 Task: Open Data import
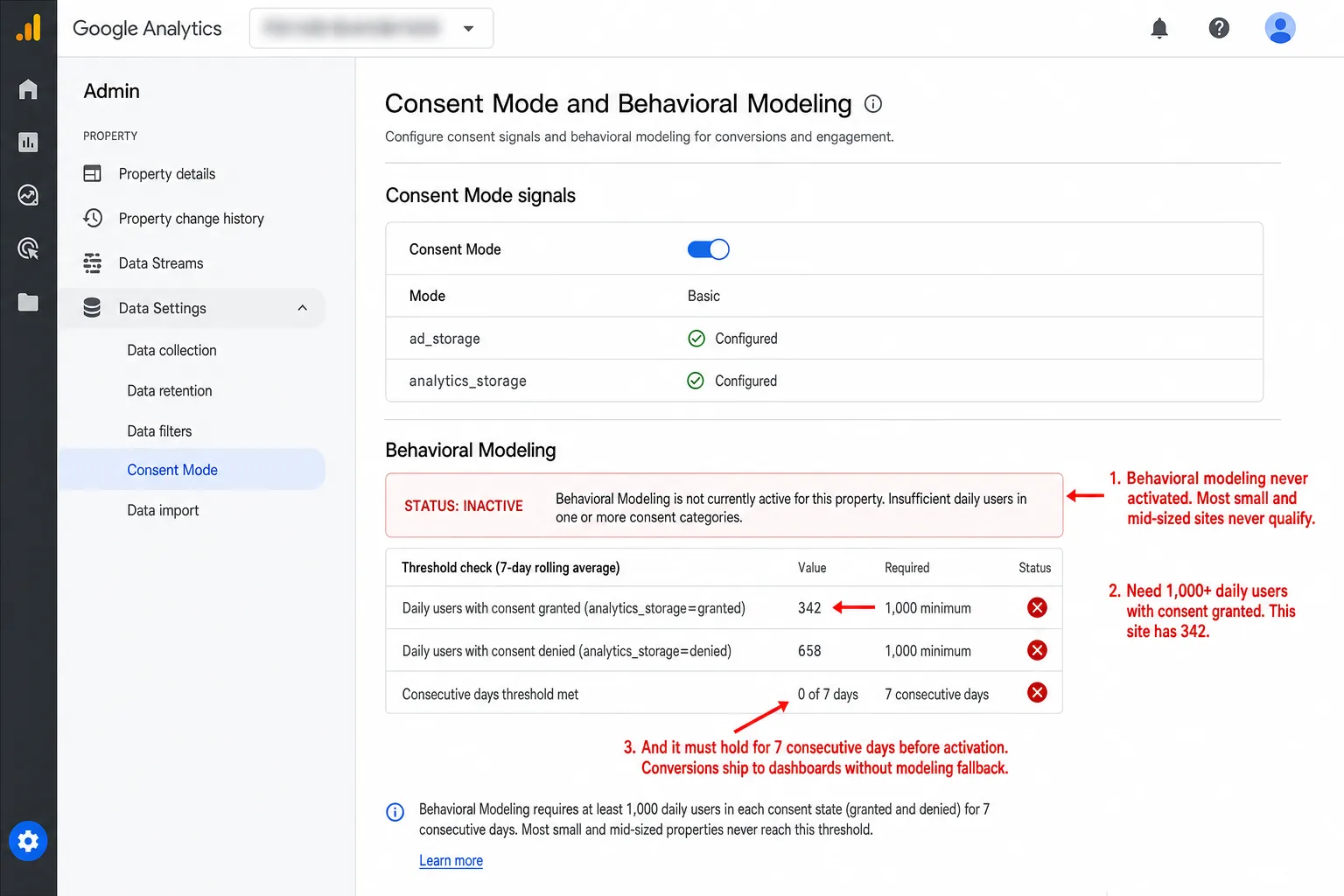point(163,510)
